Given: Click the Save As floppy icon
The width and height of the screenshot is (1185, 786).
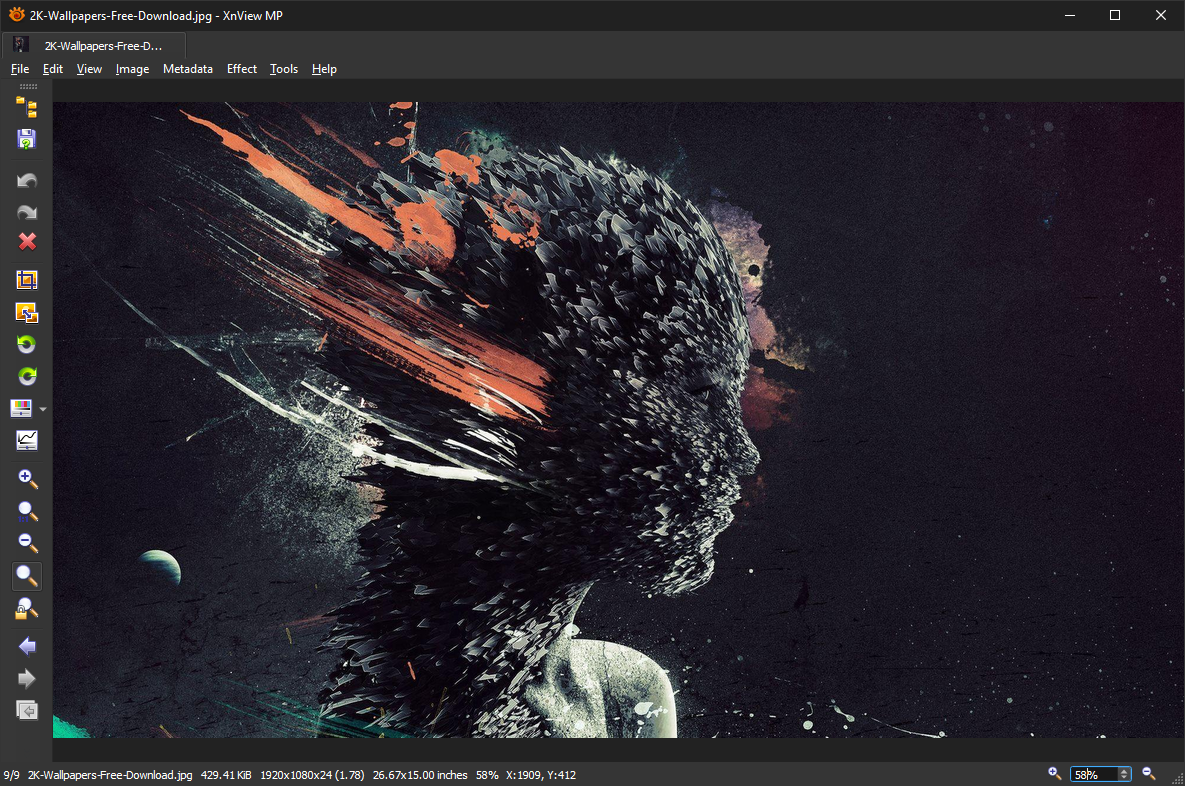Looking at the screenshot, I should coord(27,139).
